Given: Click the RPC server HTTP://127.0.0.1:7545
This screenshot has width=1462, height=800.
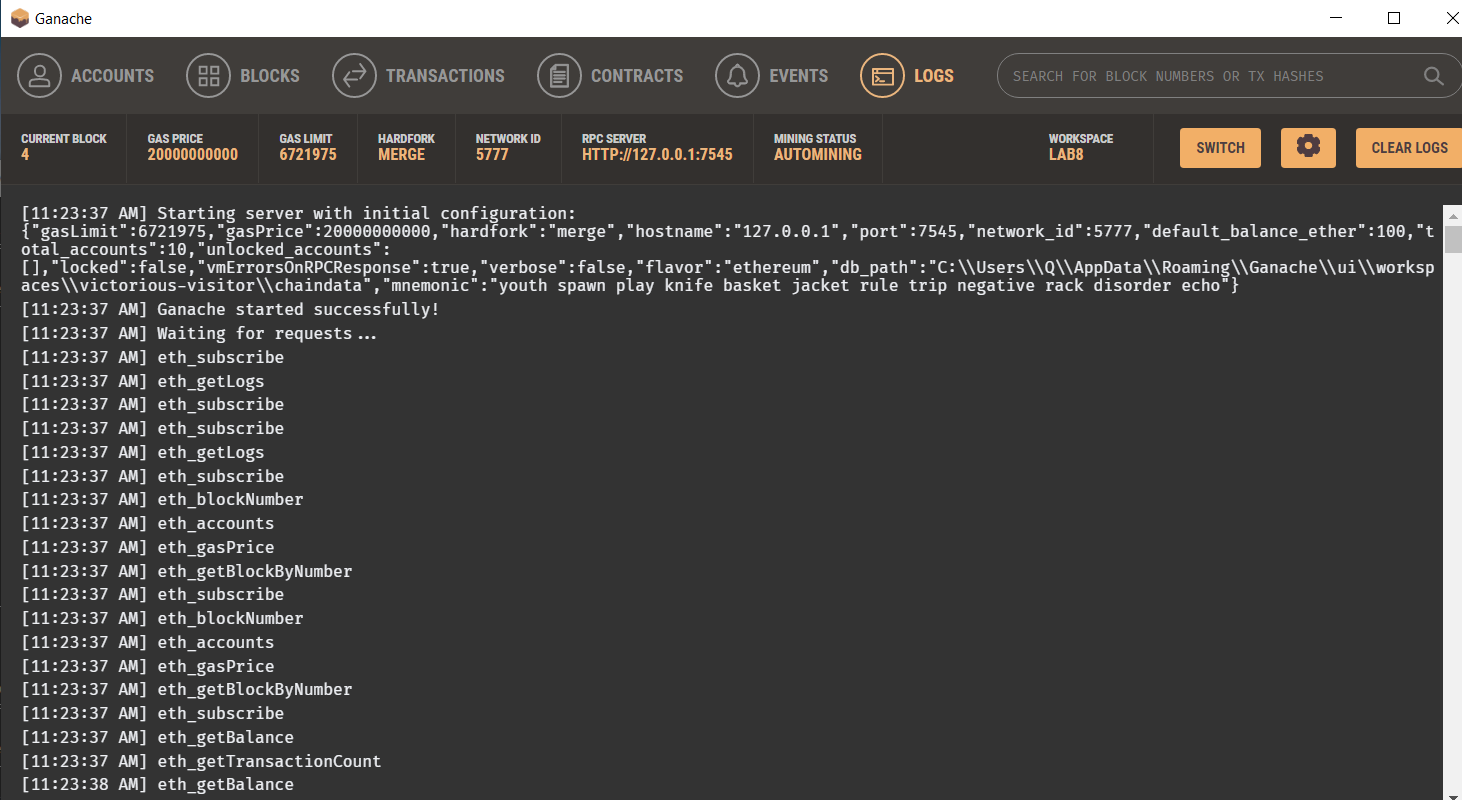Looking at the screenshot, I should pos(657,155).
